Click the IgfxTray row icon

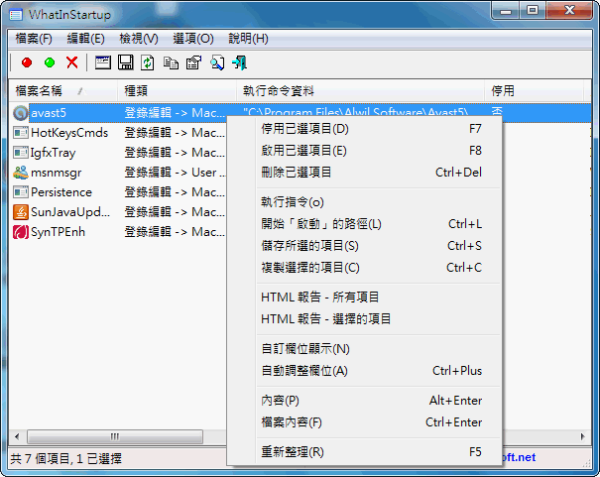[x=20, y=153]
